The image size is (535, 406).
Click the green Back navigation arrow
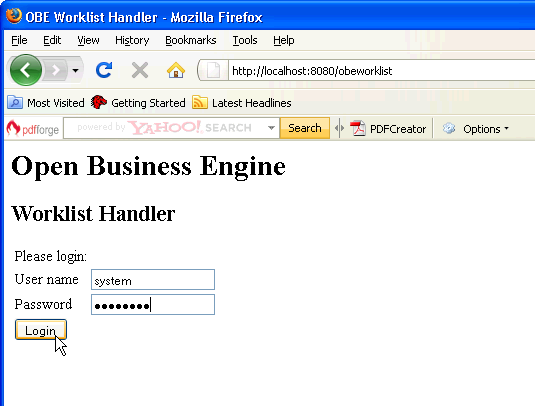26,70
